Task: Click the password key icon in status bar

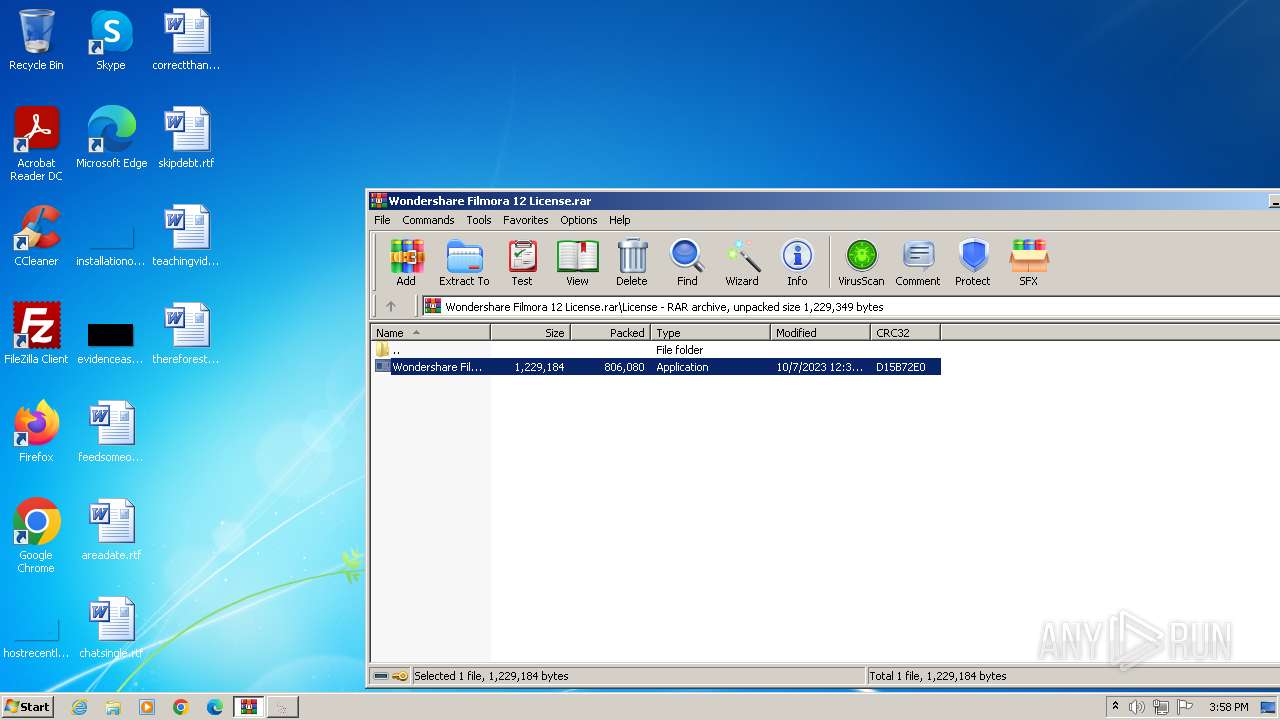Action: [400, 676]
